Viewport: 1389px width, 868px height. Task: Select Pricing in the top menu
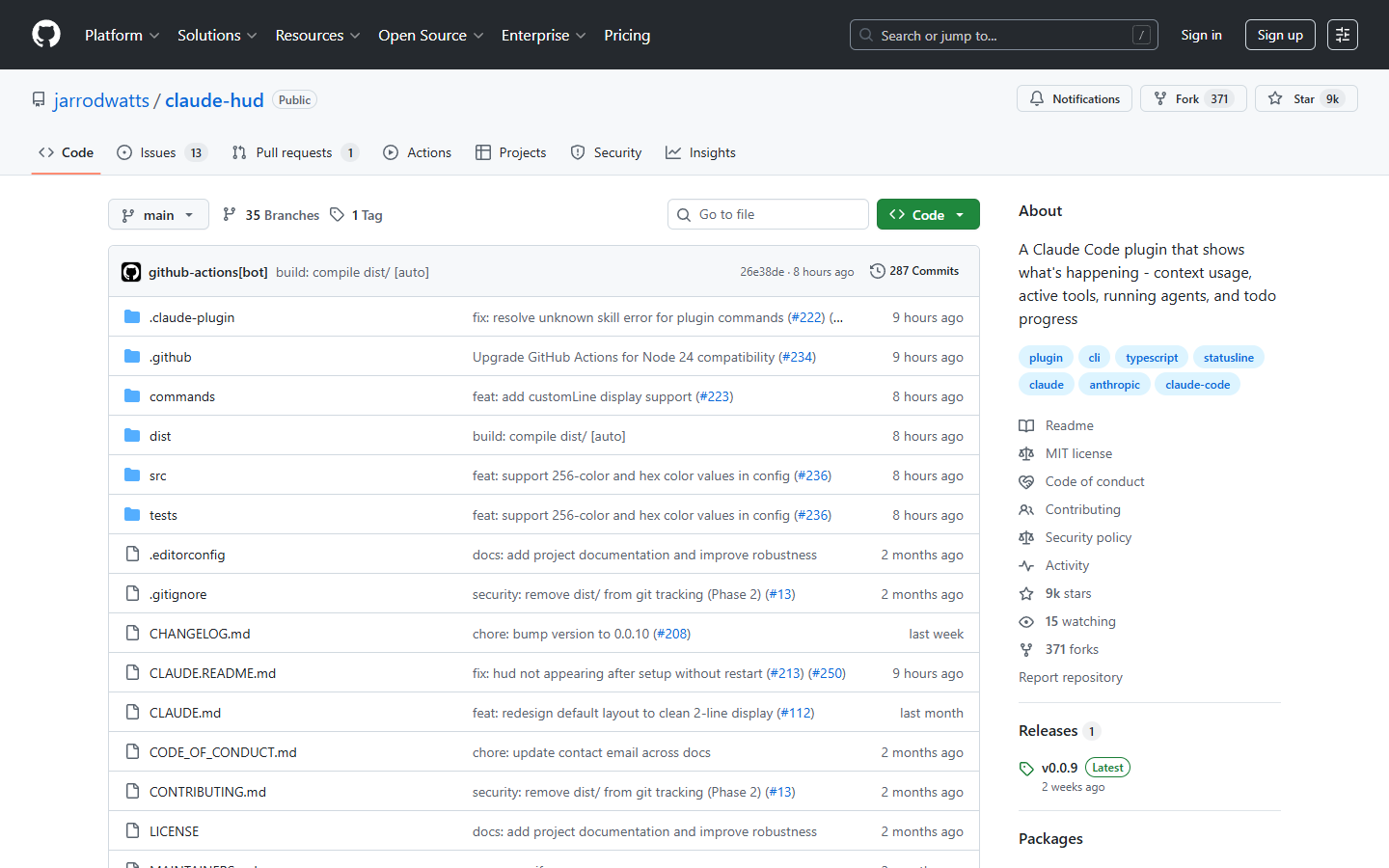(627, 35)
